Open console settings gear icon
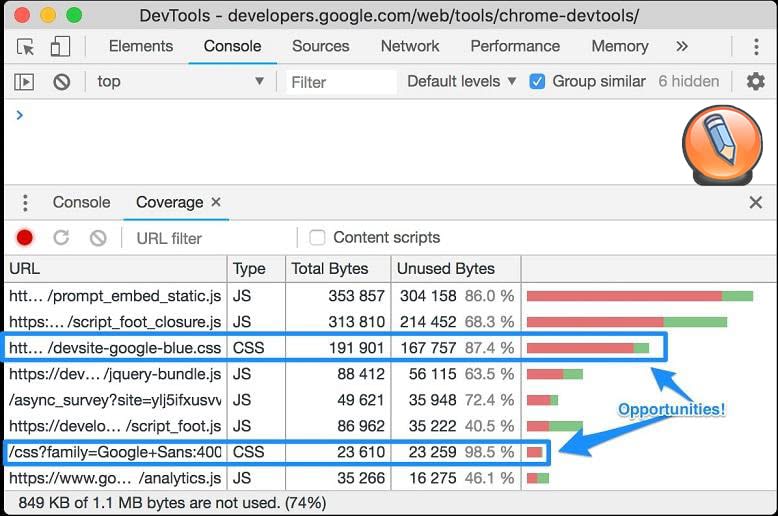The image size is (778, 516). tap(755, 82)
